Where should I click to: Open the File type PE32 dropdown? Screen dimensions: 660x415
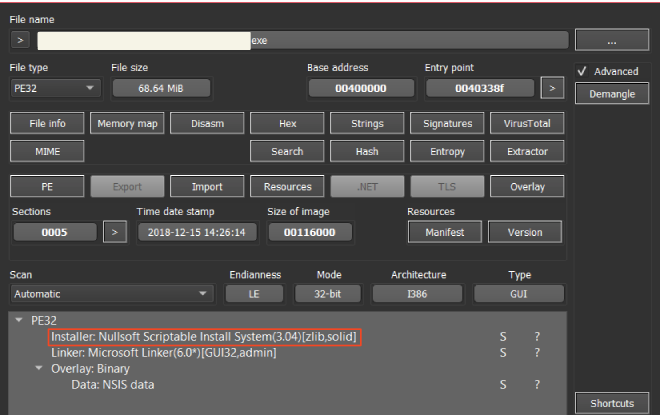point(55,88)
